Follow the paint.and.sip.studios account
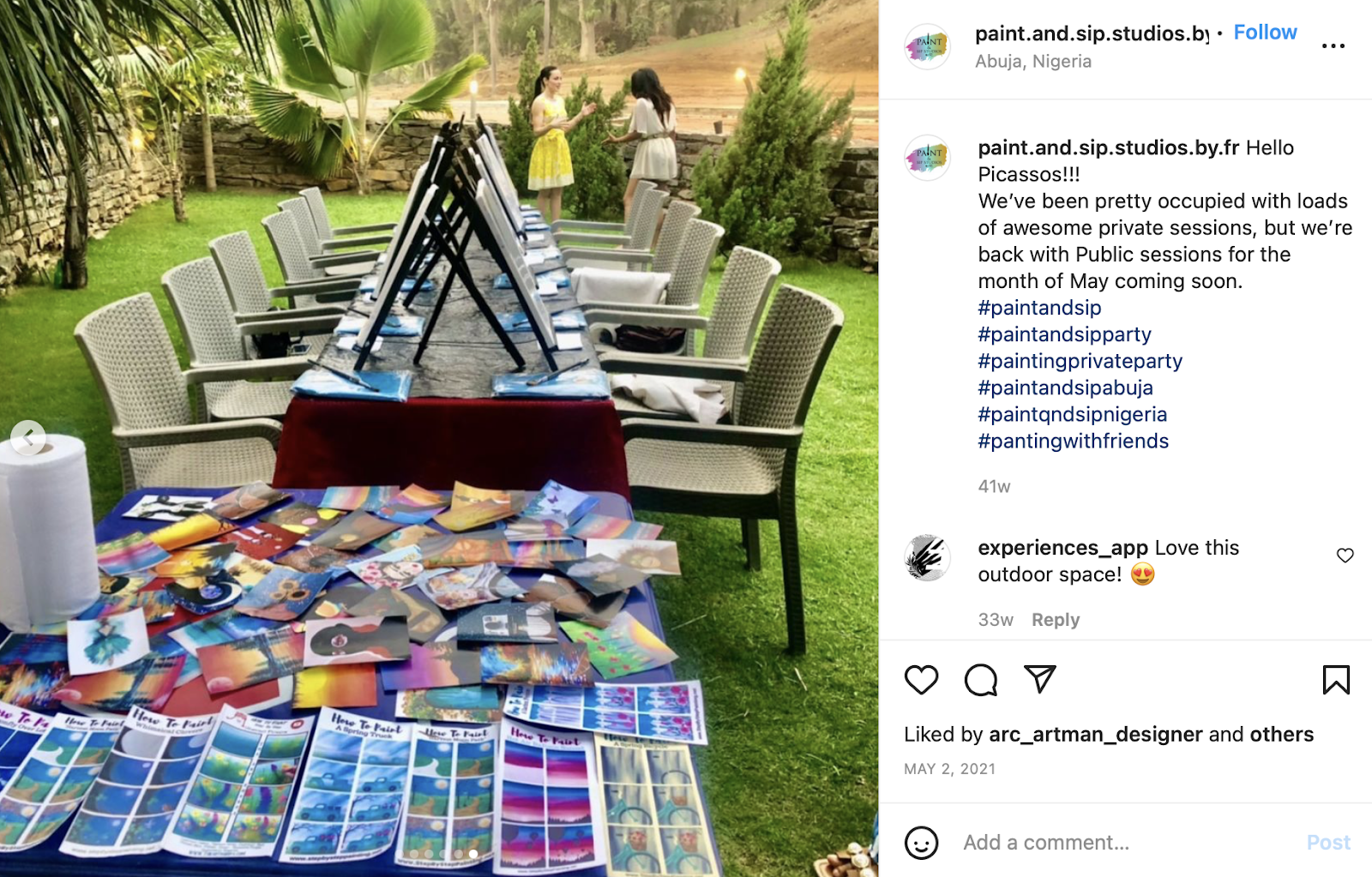1372x877 pixels. tap(1265, 33)
